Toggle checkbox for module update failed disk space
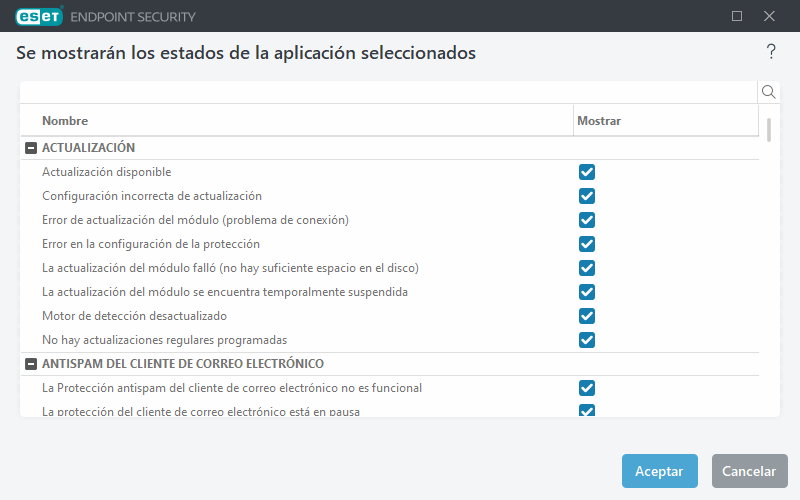 [587, 268]
